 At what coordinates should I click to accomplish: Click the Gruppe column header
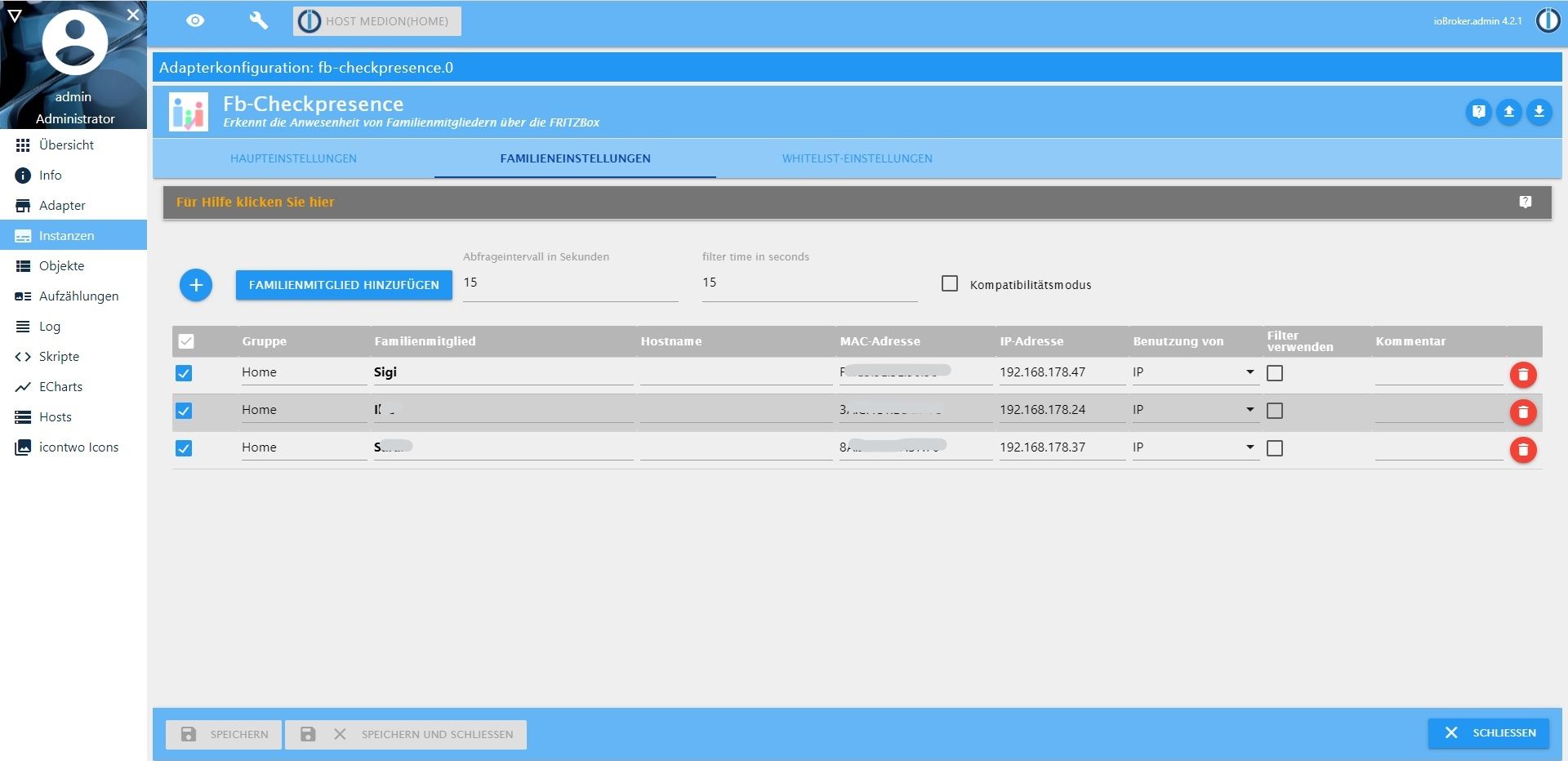point(264,341)
